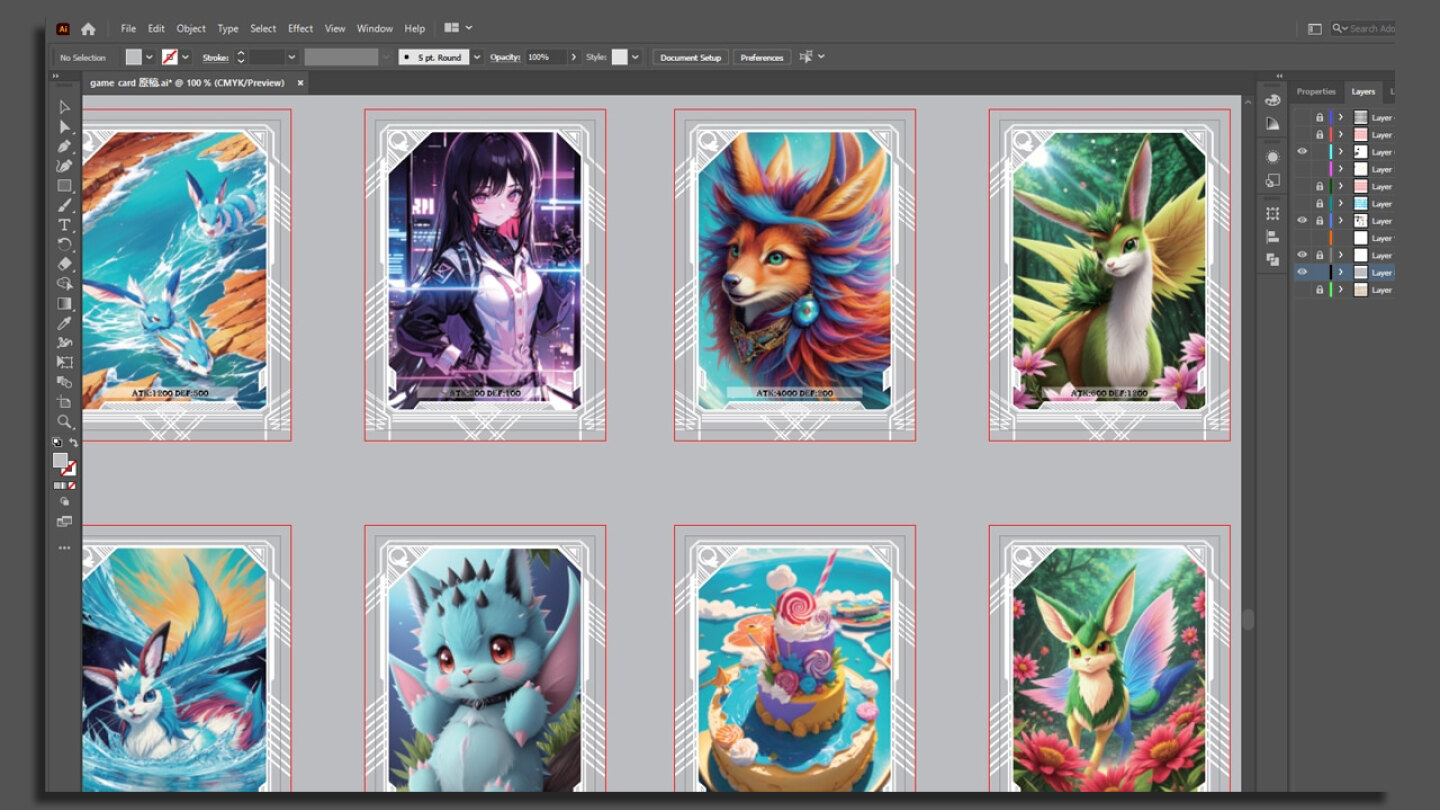Select the Shape Builder tool

coord(65,284)
